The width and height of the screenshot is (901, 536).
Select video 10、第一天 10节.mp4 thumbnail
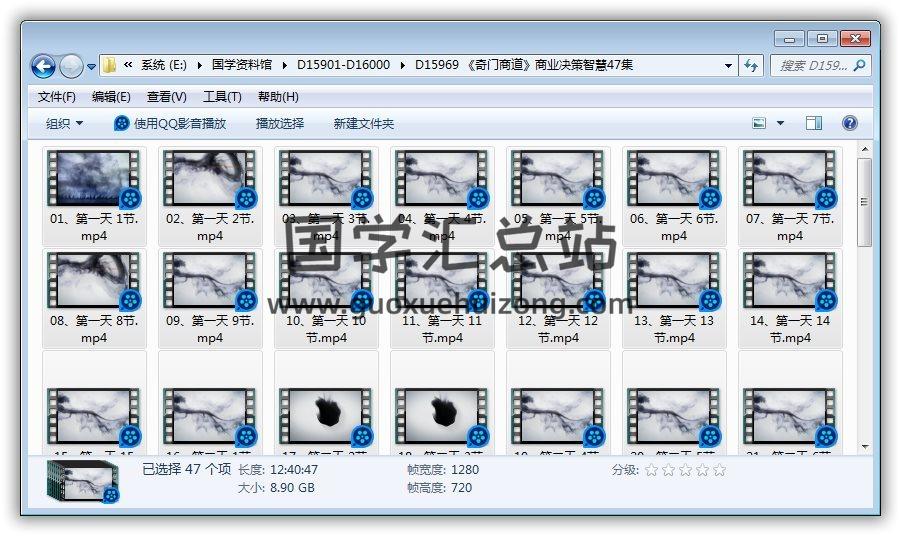(326, 281)
